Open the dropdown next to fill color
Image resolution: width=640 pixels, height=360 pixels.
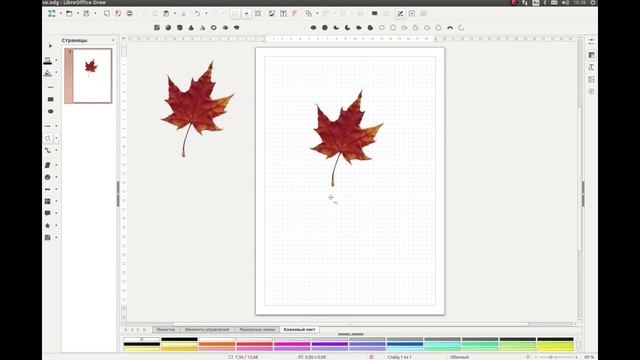(x=56, y=73)
